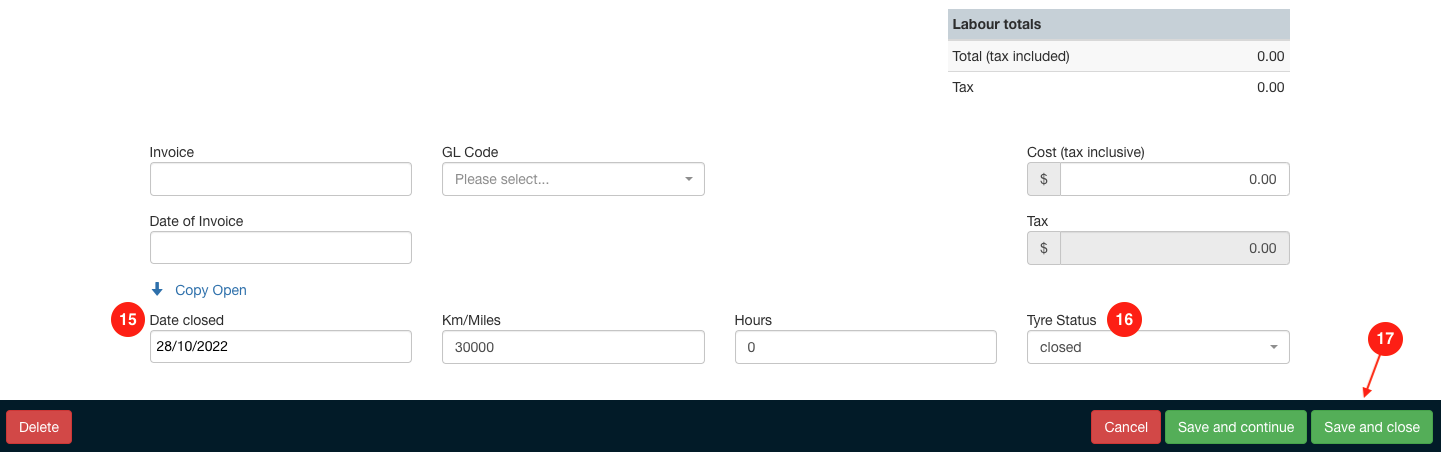Click the Cost (tax inclusive) amount field
This screenshot has height=452, width=1441.
tap(1174, 180)
